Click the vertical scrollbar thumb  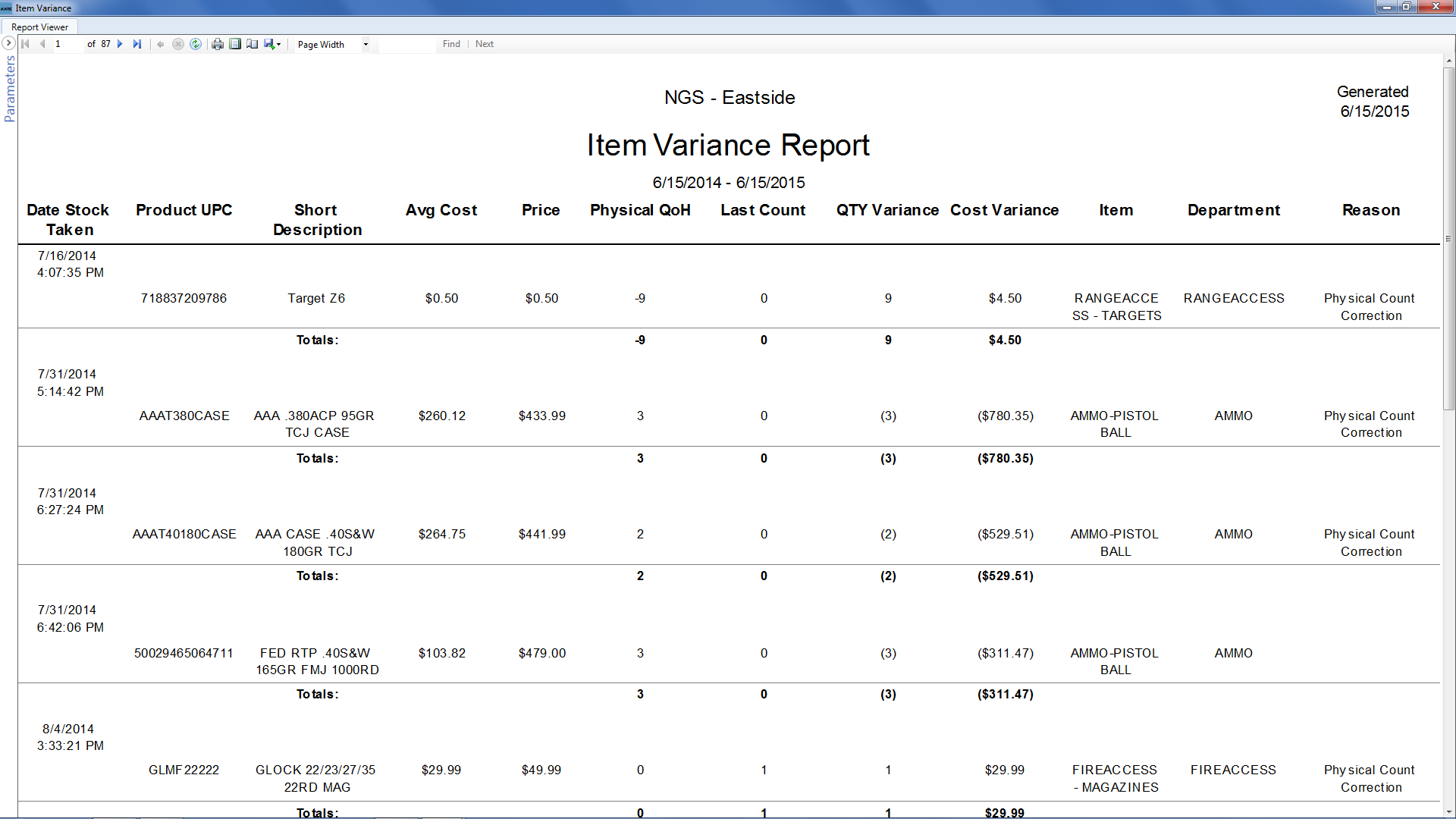(1448, 239)
